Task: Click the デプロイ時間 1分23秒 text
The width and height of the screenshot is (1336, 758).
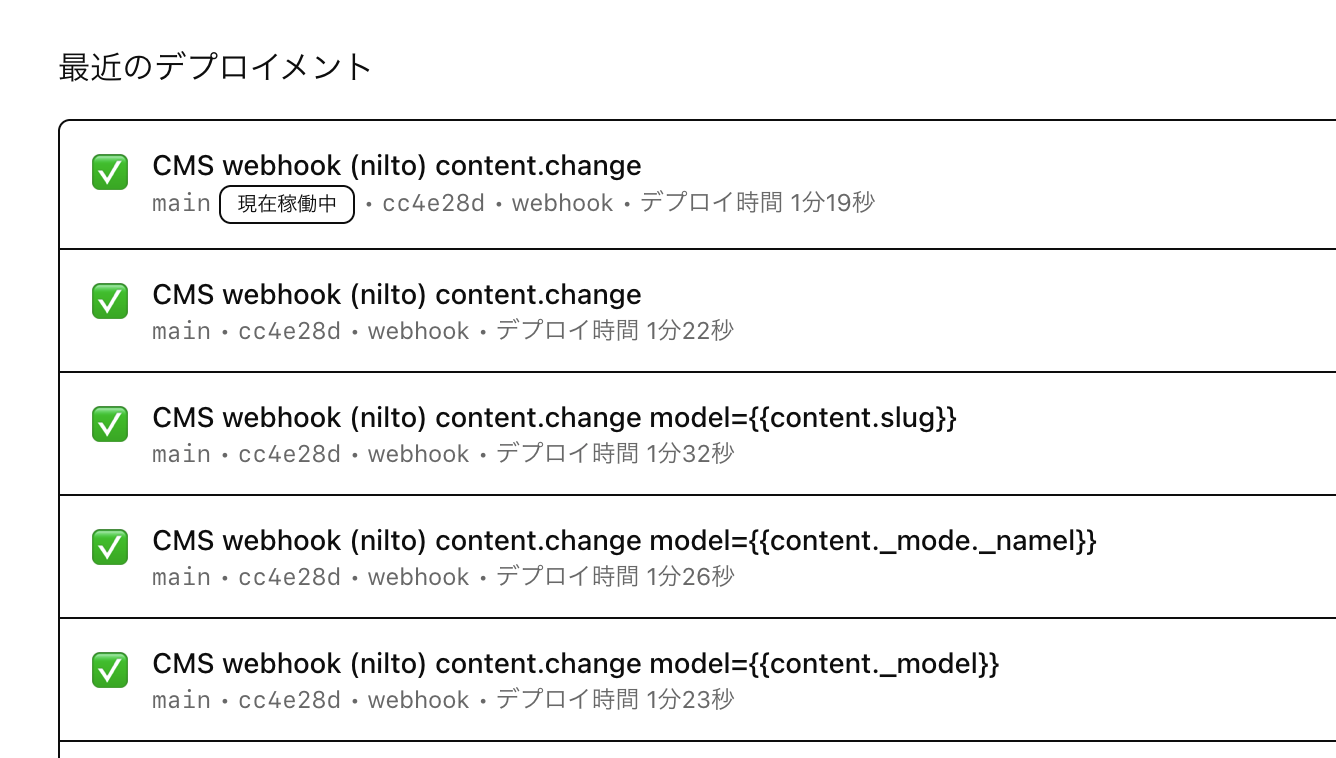Action: [x=614, y=700]
